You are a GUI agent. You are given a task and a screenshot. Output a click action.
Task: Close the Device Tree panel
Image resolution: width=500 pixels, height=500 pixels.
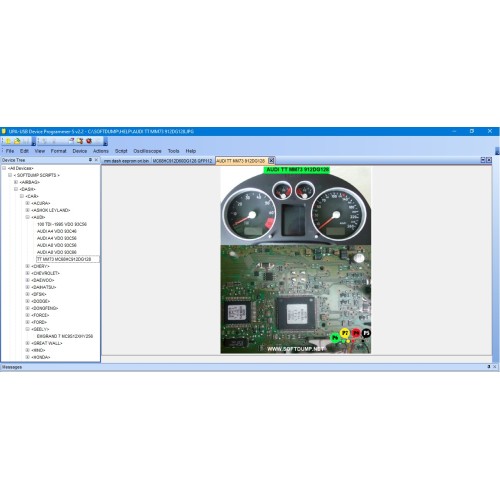point(96,160)
